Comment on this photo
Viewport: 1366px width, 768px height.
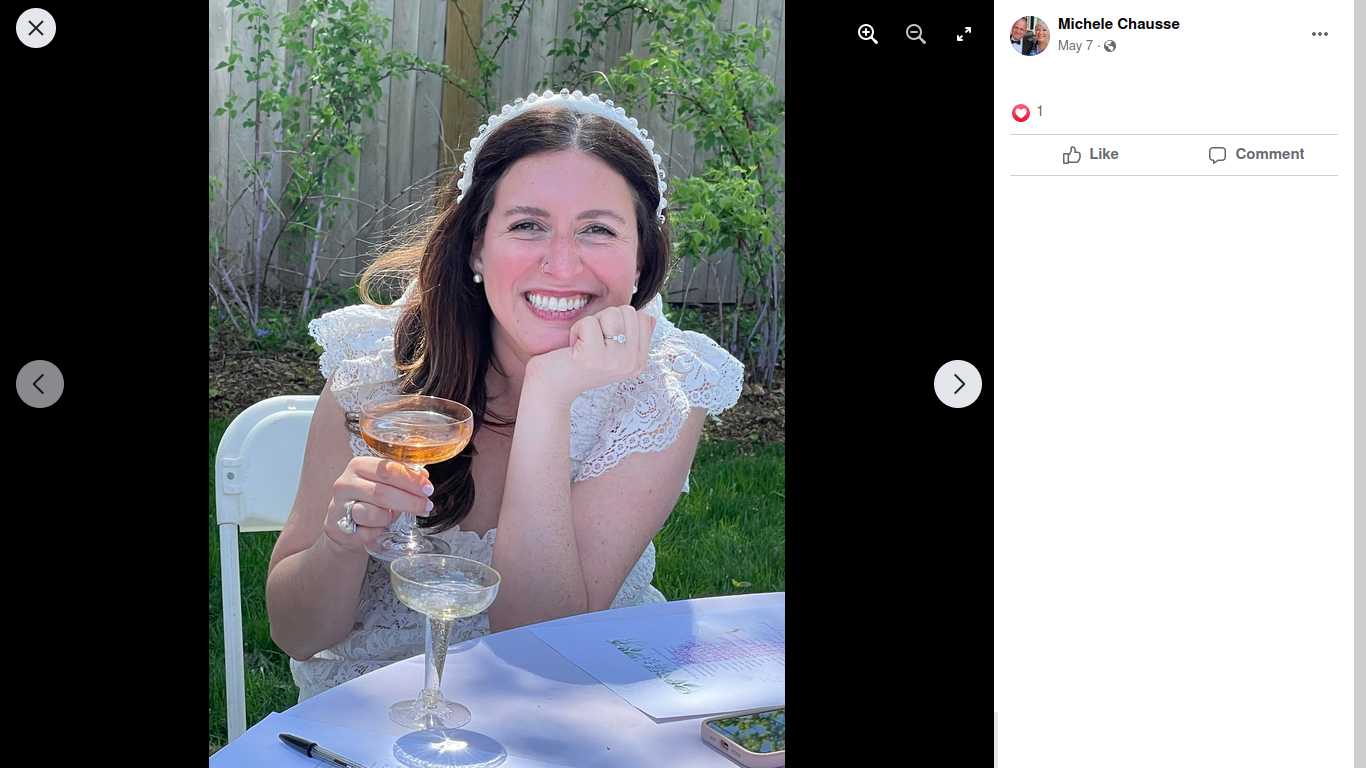[x=1256, y=155]
